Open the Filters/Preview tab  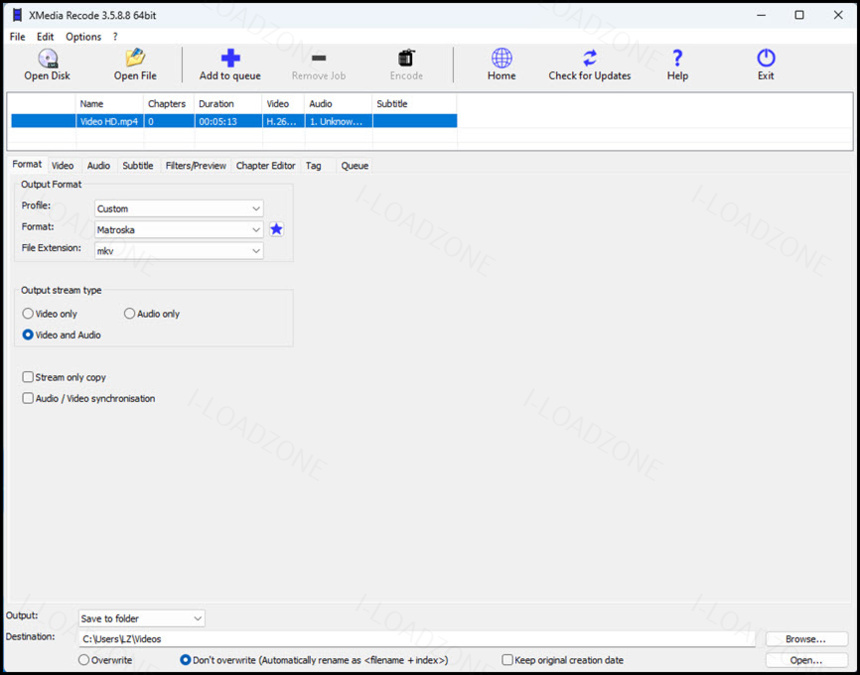(196, 166)
